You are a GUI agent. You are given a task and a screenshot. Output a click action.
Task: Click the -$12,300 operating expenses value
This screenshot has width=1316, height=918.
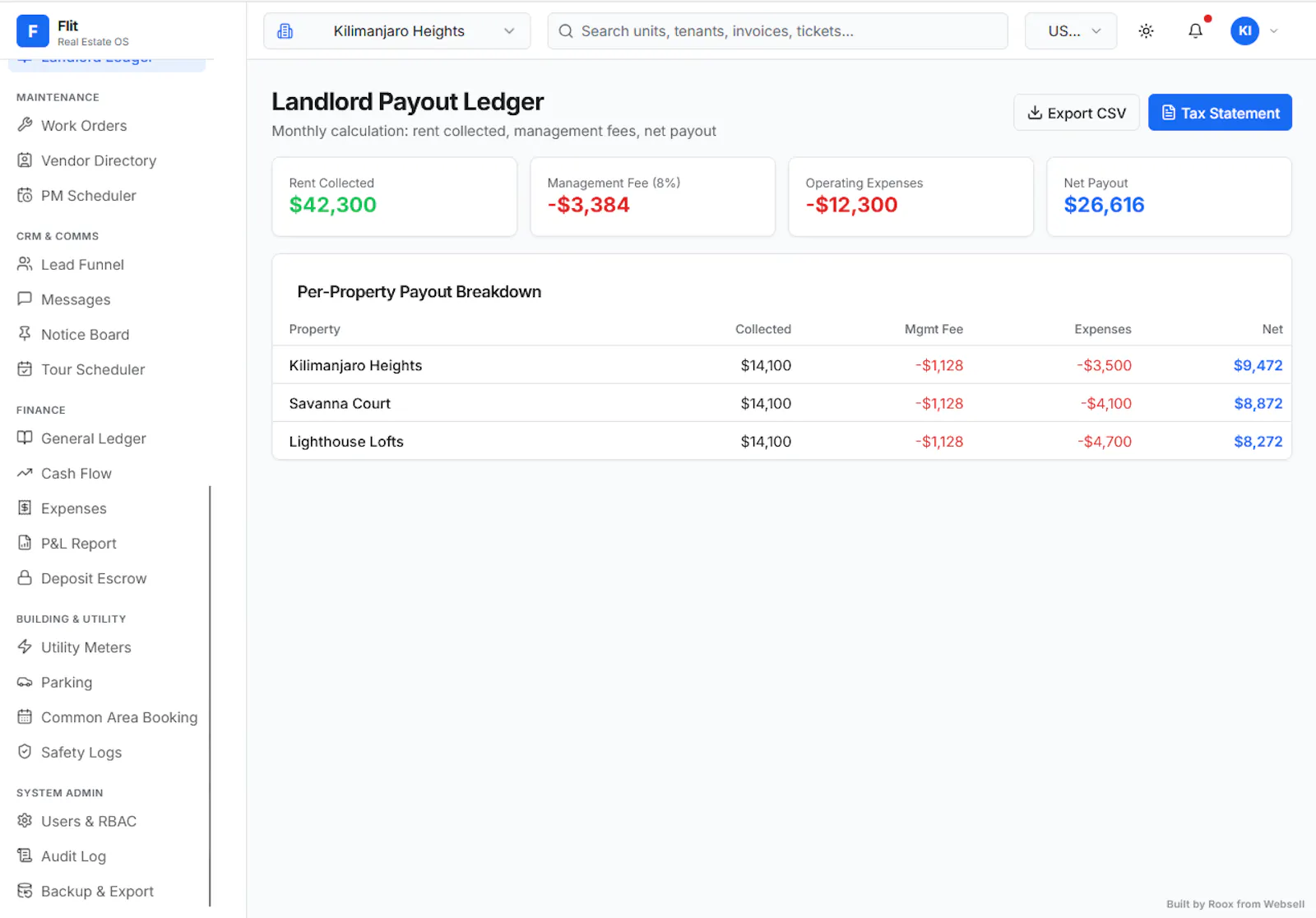click(x=851, y=205)
